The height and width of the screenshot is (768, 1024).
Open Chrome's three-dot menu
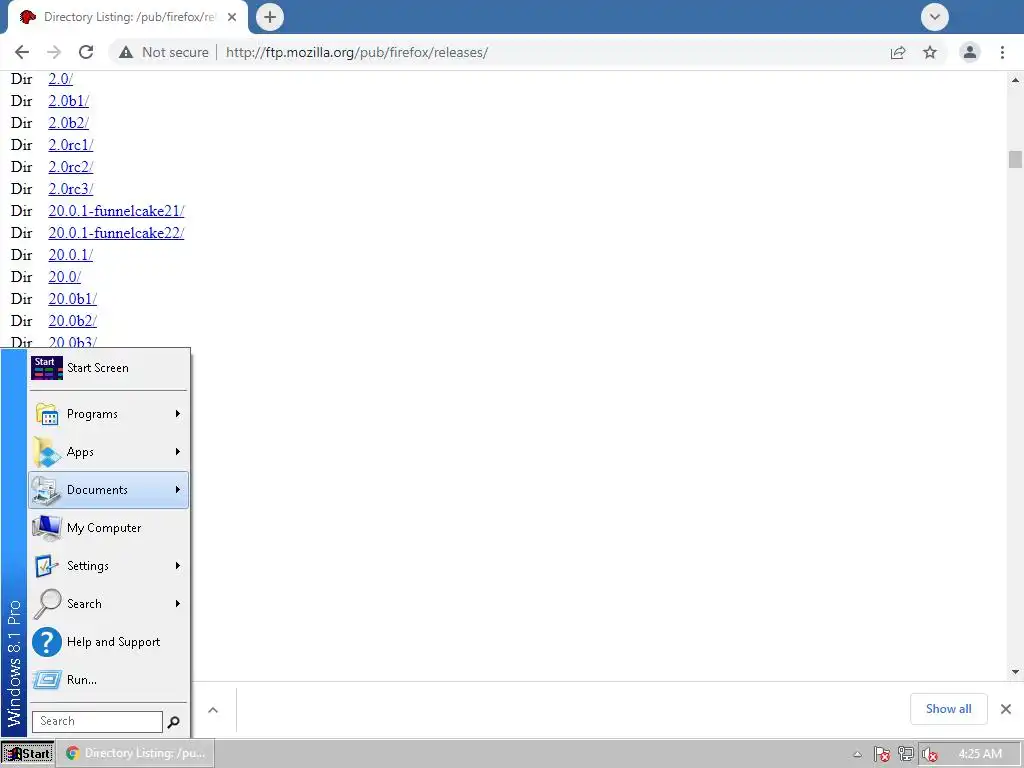click(1002, 52)
